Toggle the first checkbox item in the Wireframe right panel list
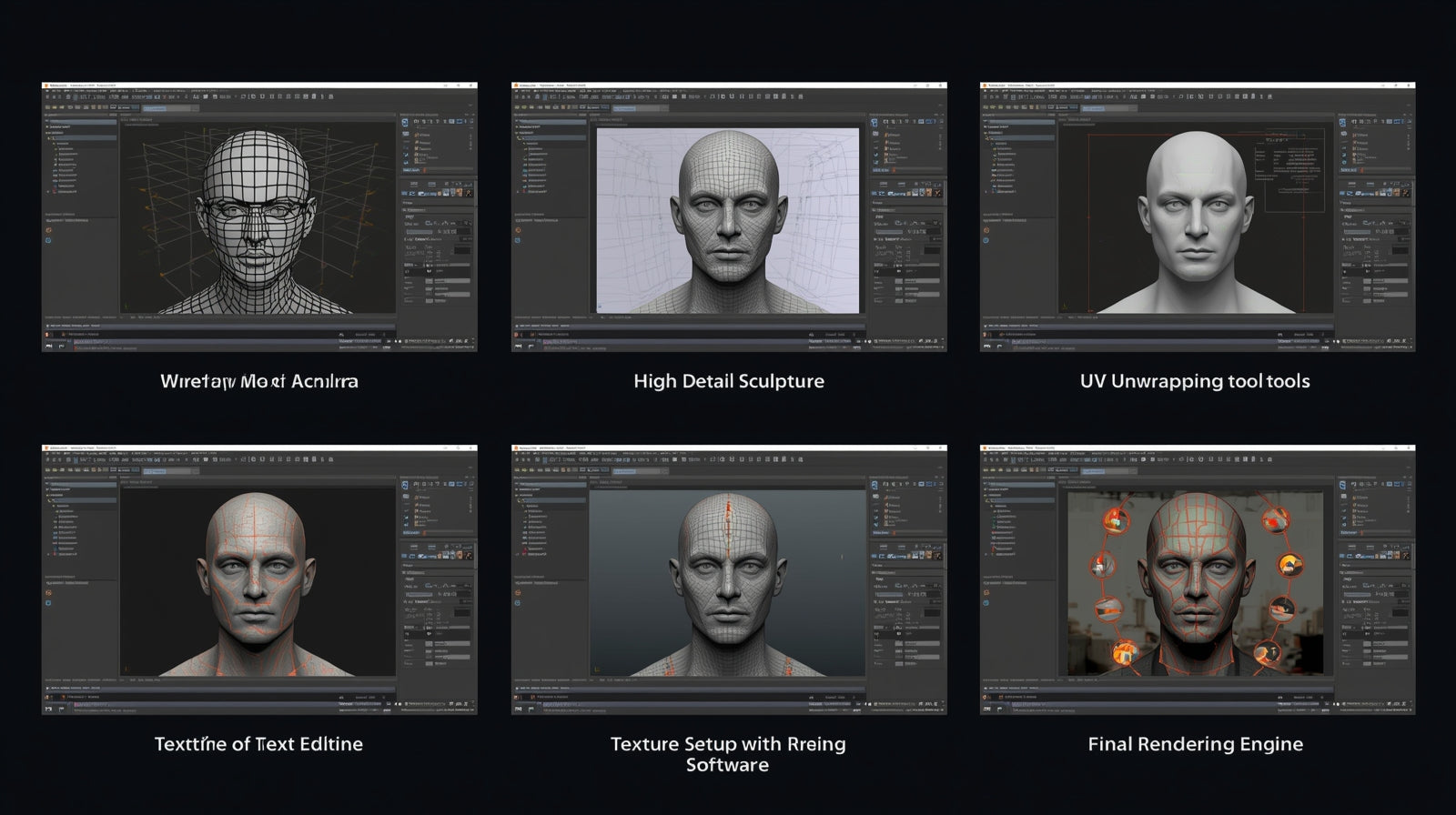The width and height of the screenshot is (1456, 815). click(417, 134)
